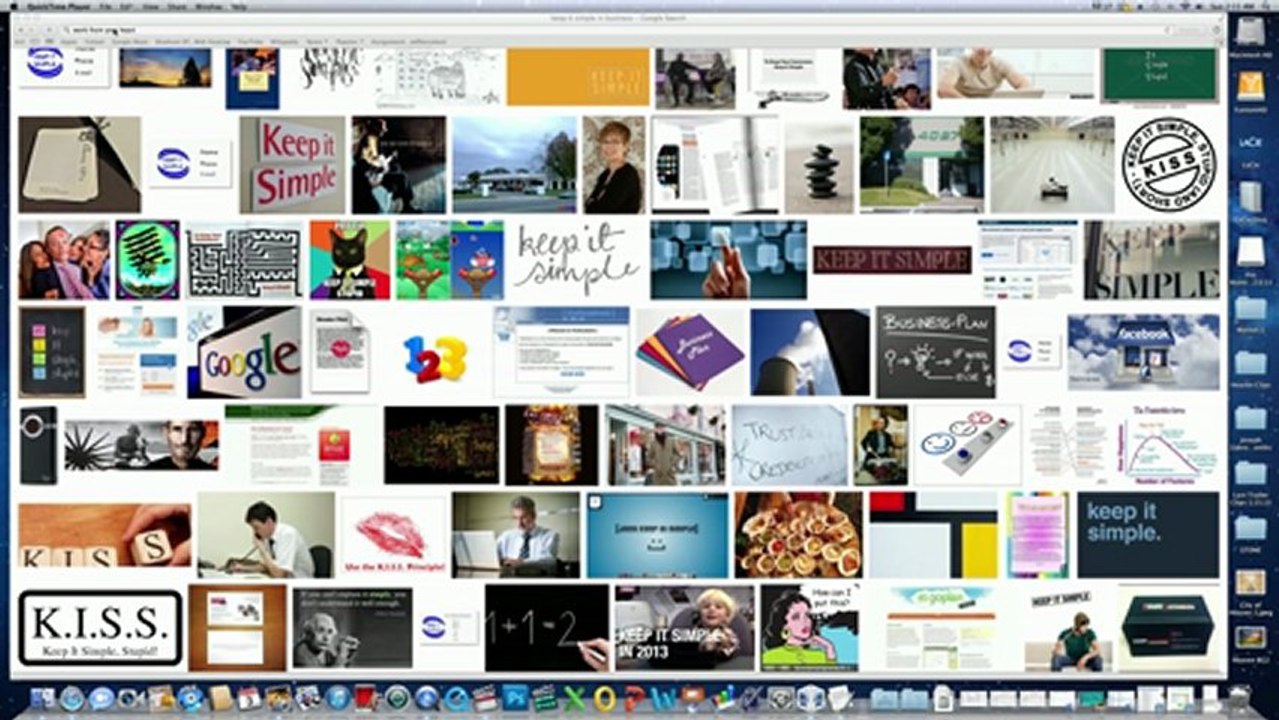
Task: Open the Google sign image
Action: (244, 352)
